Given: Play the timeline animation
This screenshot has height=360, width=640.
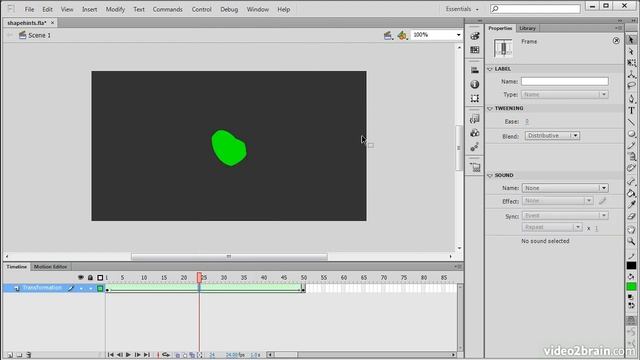Looking at the screenshot, I should point(128,355).
